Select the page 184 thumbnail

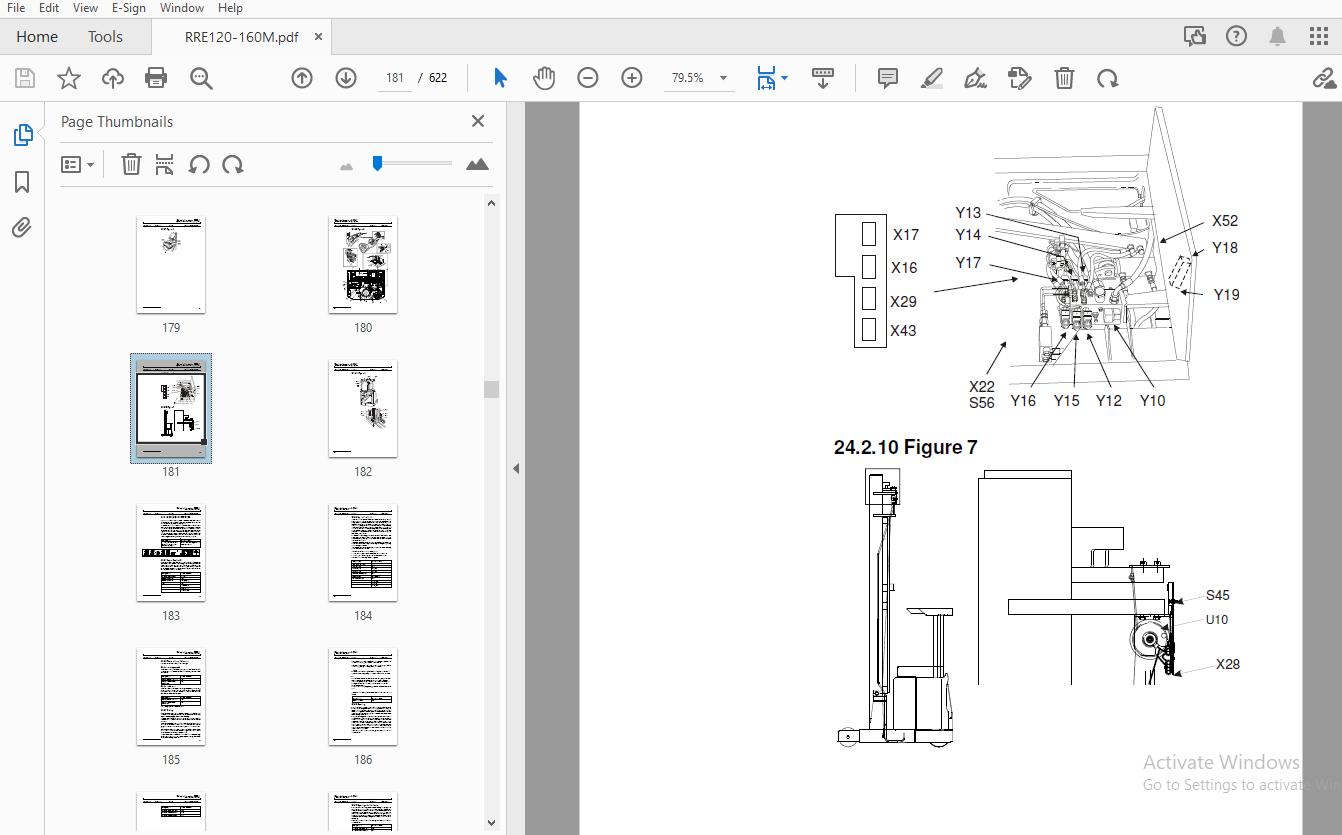363,553
